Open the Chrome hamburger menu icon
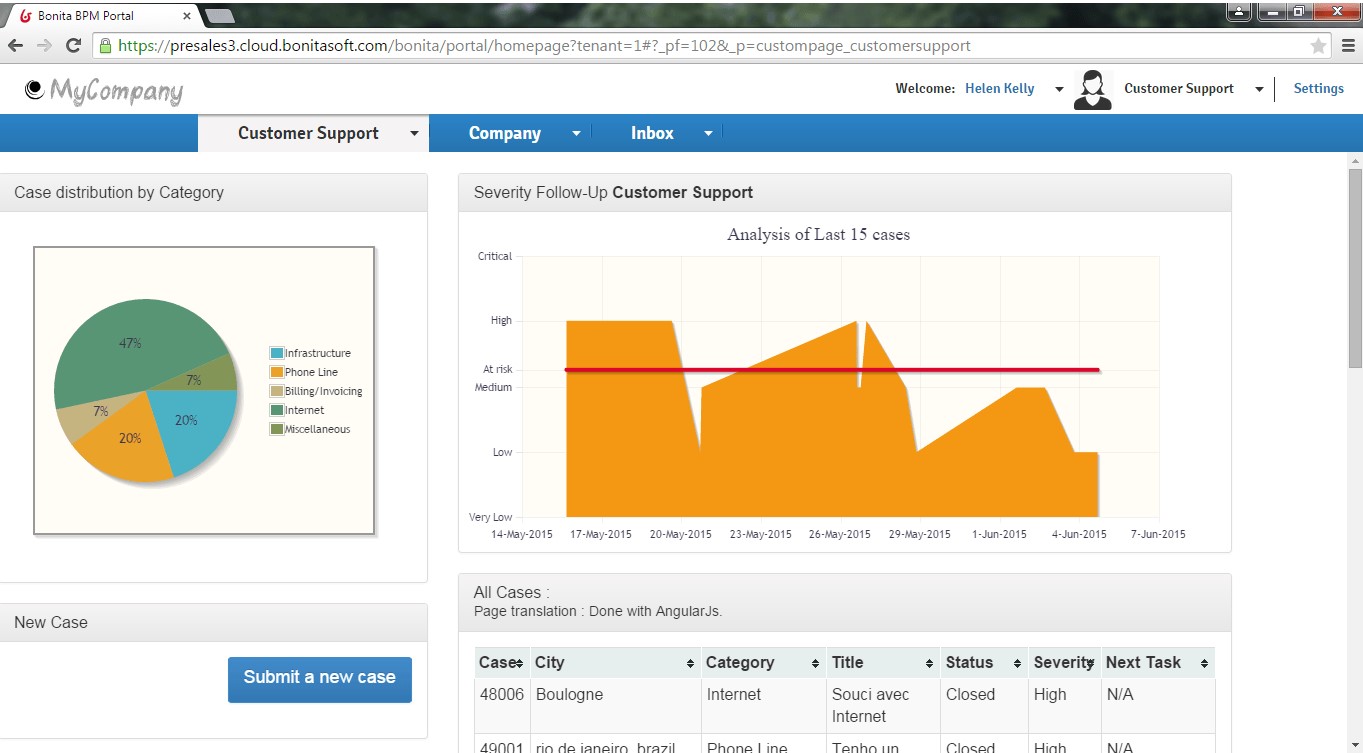Viewport: 1363px width, 753px height. coord(1347,46)
